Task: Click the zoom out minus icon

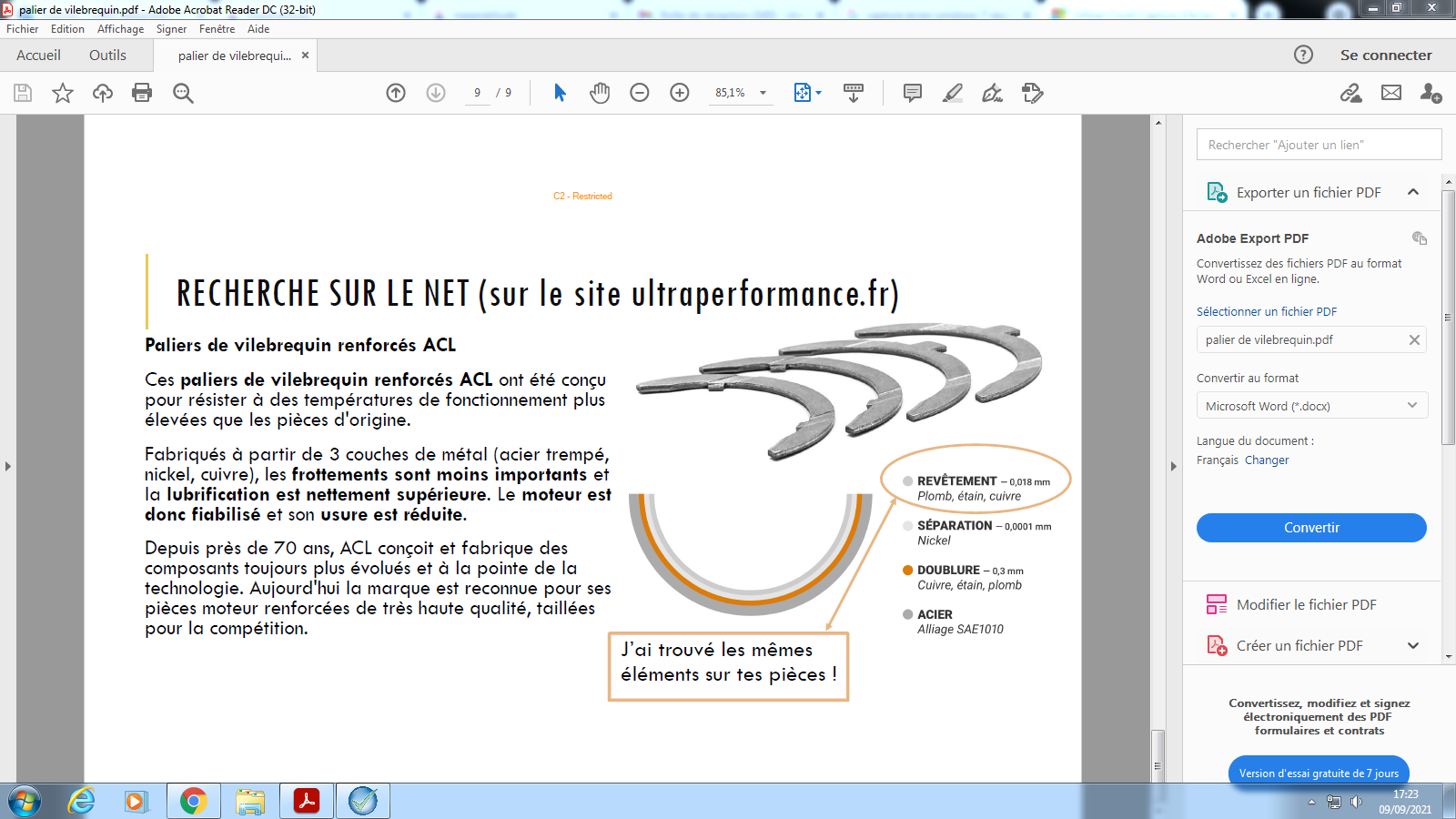Action: click(640, 93)
